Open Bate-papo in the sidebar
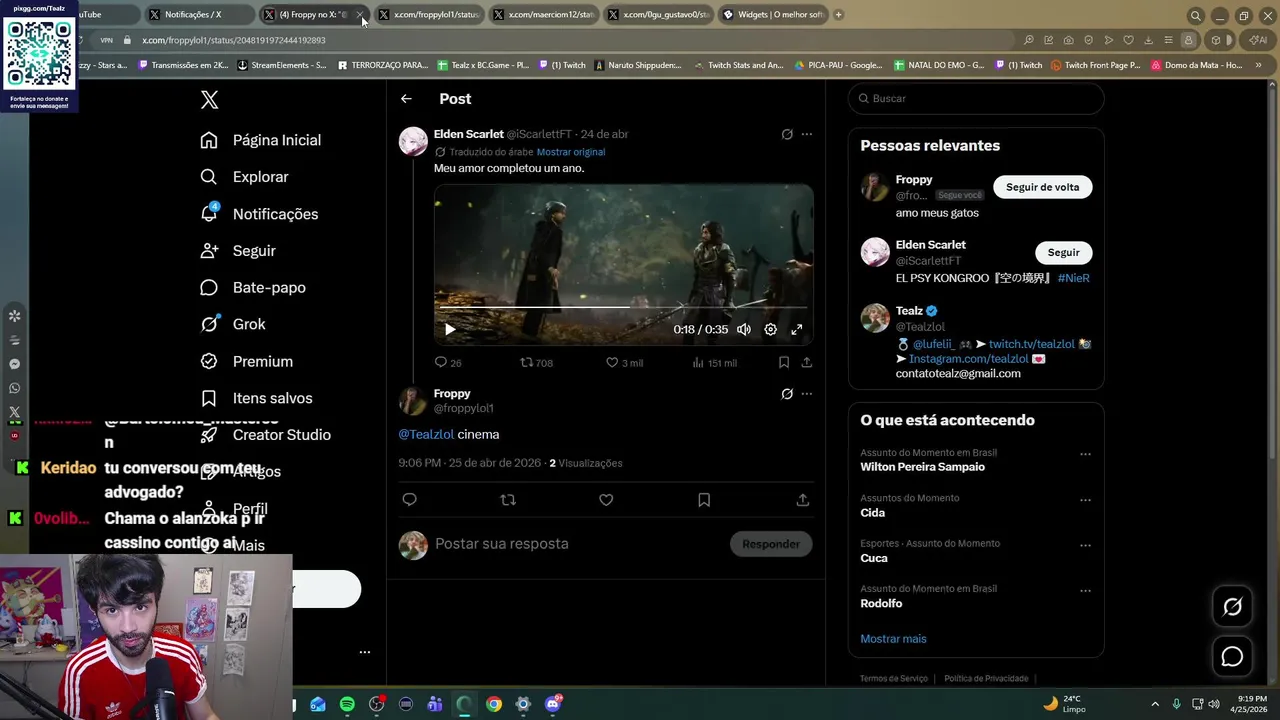 click(x=253, y=288)
